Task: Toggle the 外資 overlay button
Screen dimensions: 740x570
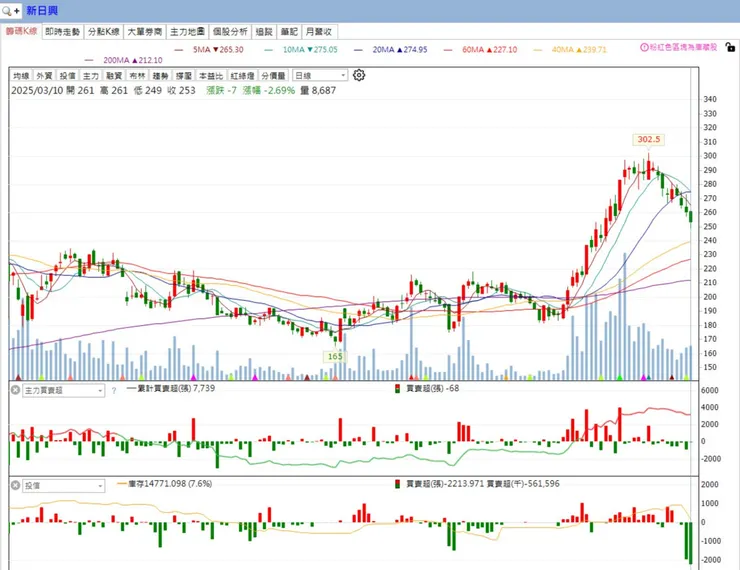Action: [44, 75]
